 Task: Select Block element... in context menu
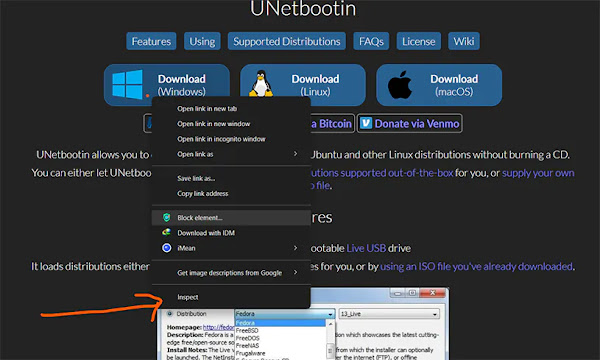[x=231, y=218]
